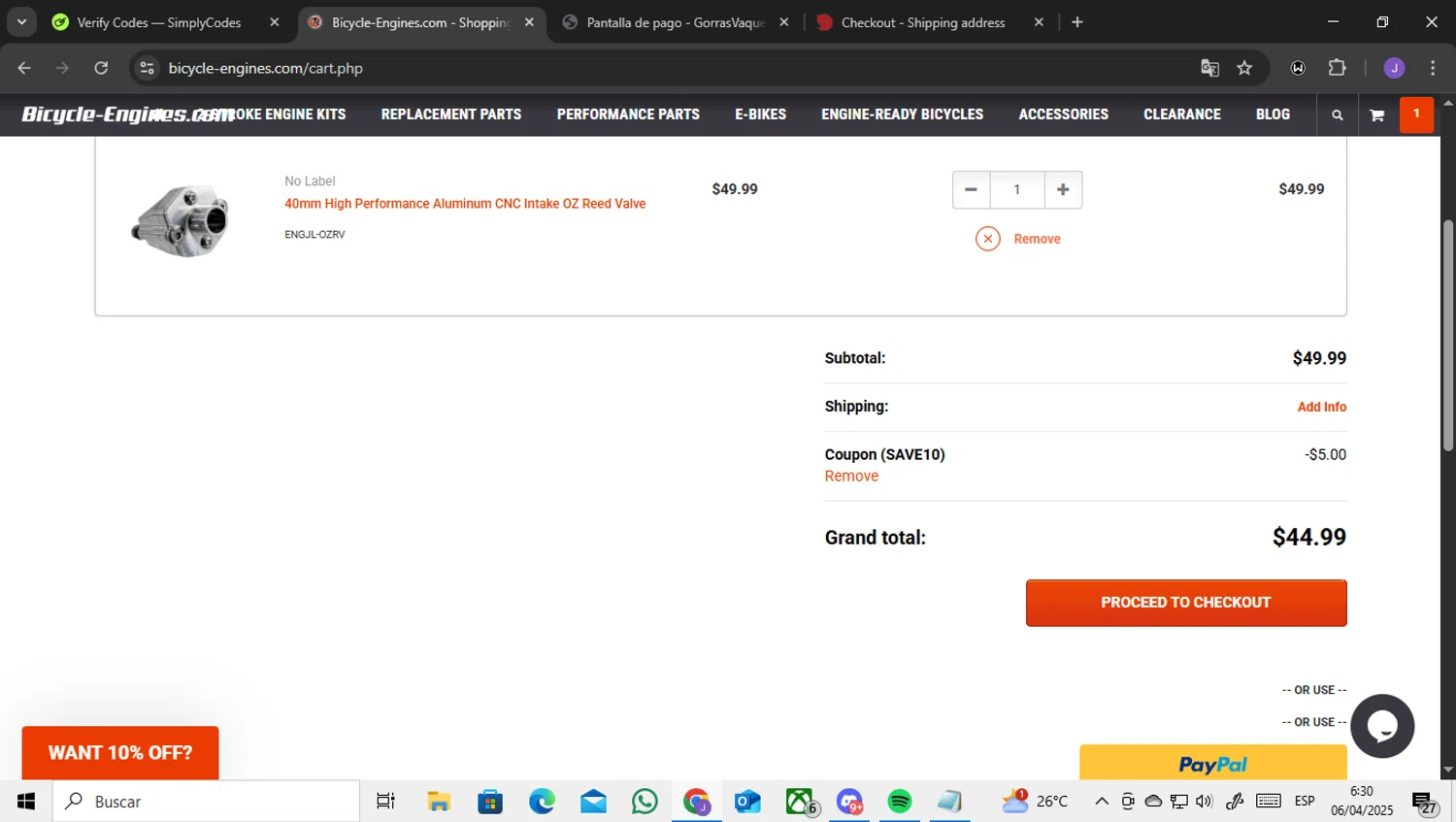1456x822 pixels.
Task: Open a new browser tab
Action: point(1077,22)
